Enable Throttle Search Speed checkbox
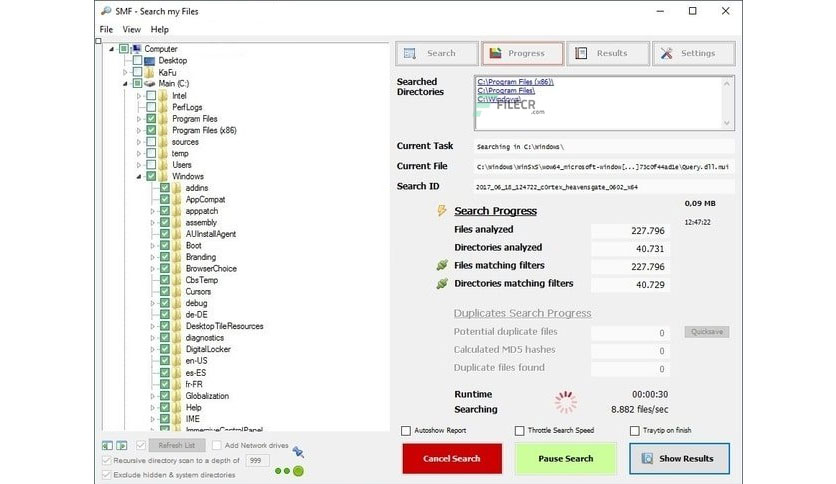836x484 pixels. (x=519, y=431)
